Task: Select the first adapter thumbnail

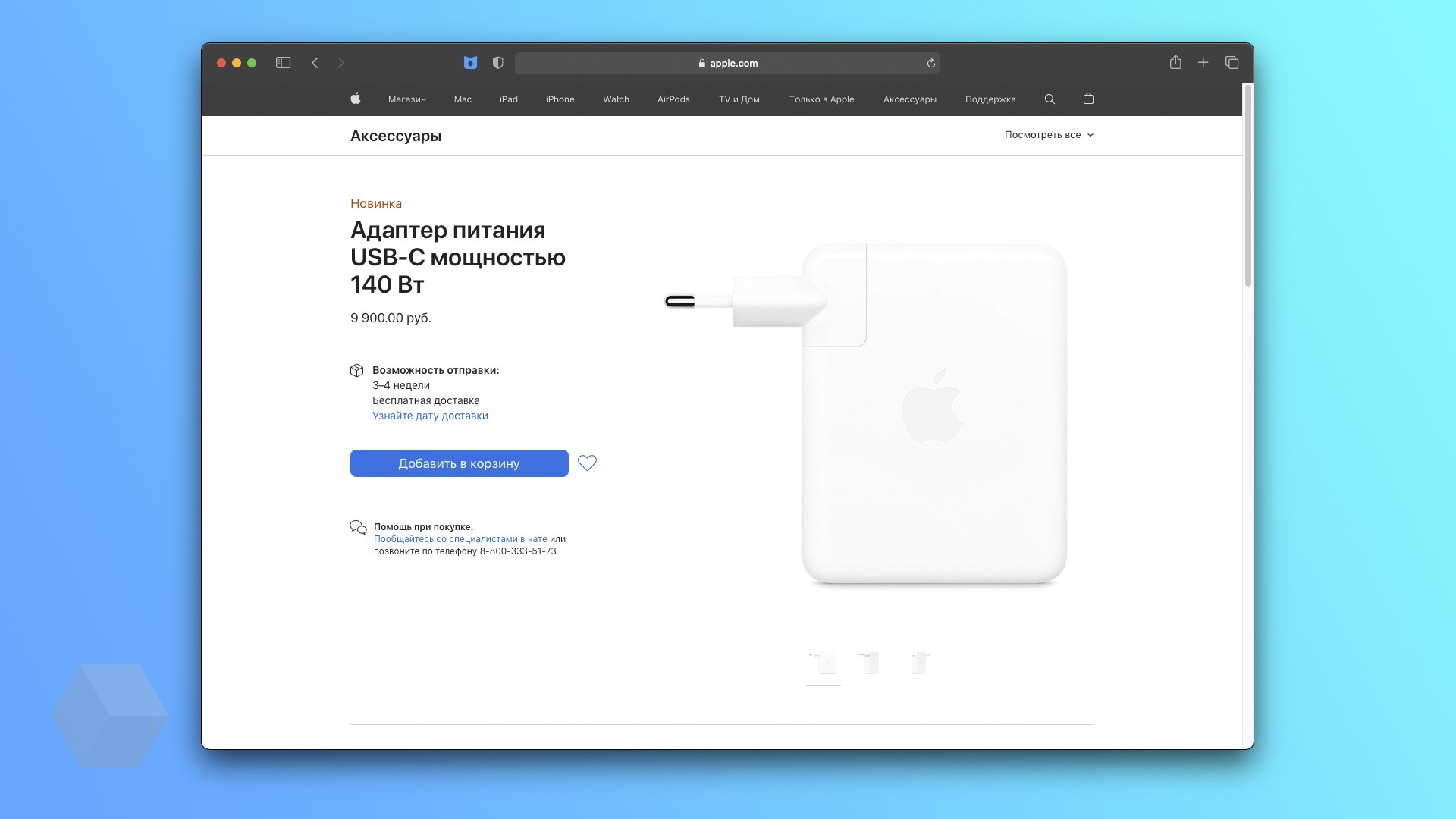Action: click(x=824, y=663)
